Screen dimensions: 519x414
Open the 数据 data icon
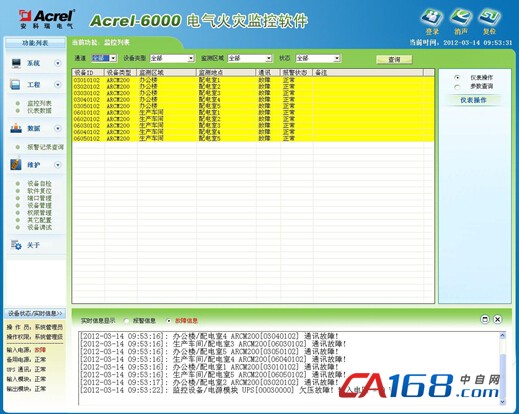(16, 128)
